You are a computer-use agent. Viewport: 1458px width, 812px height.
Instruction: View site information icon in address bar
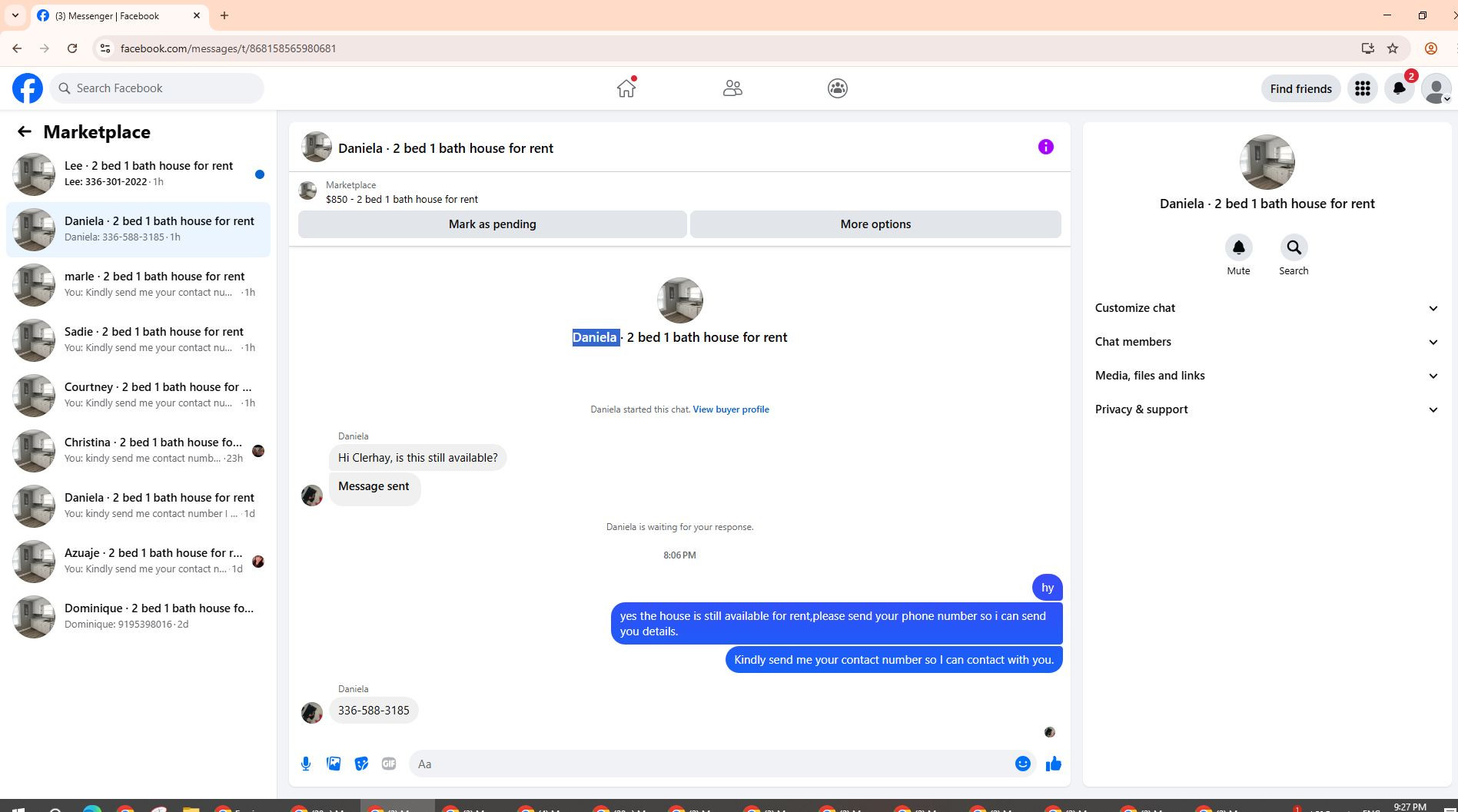coord(105,48)
